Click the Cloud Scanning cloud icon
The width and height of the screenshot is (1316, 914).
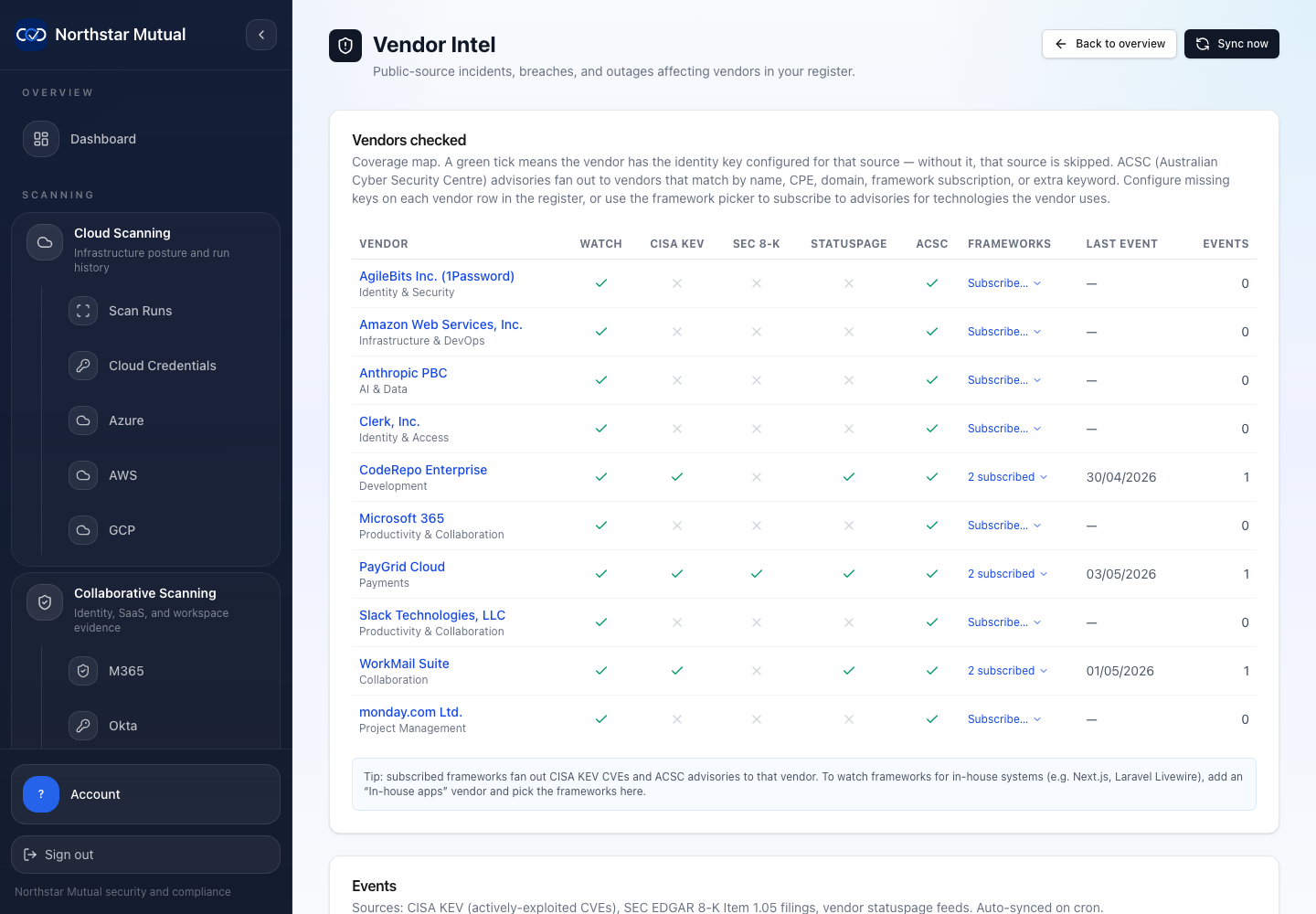45,242
